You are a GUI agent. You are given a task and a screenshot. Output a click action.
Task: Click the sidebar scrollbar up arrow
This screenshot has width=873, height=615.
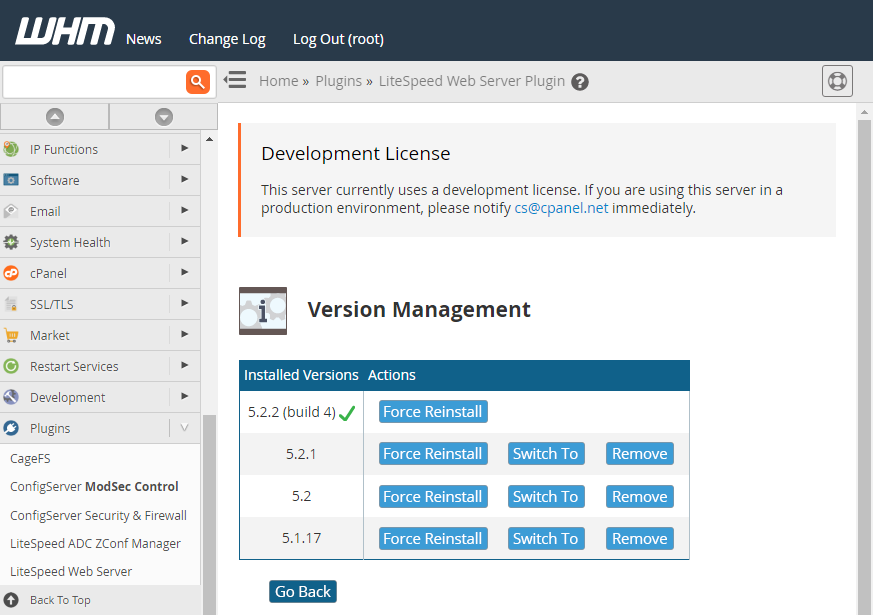(x=209, y=139)
